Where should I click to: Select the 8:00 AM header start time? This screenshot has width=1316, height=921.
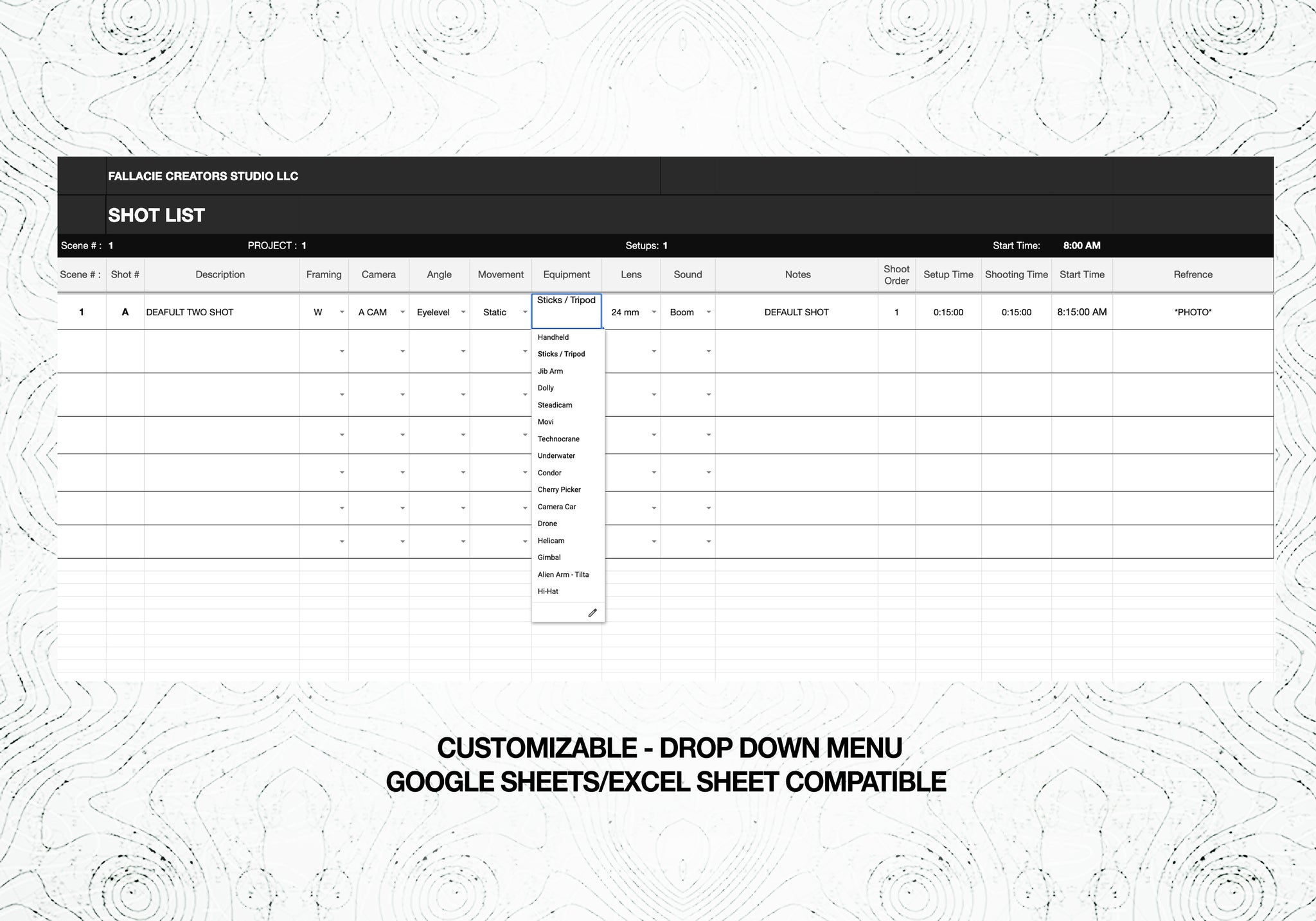(1082, 245)
